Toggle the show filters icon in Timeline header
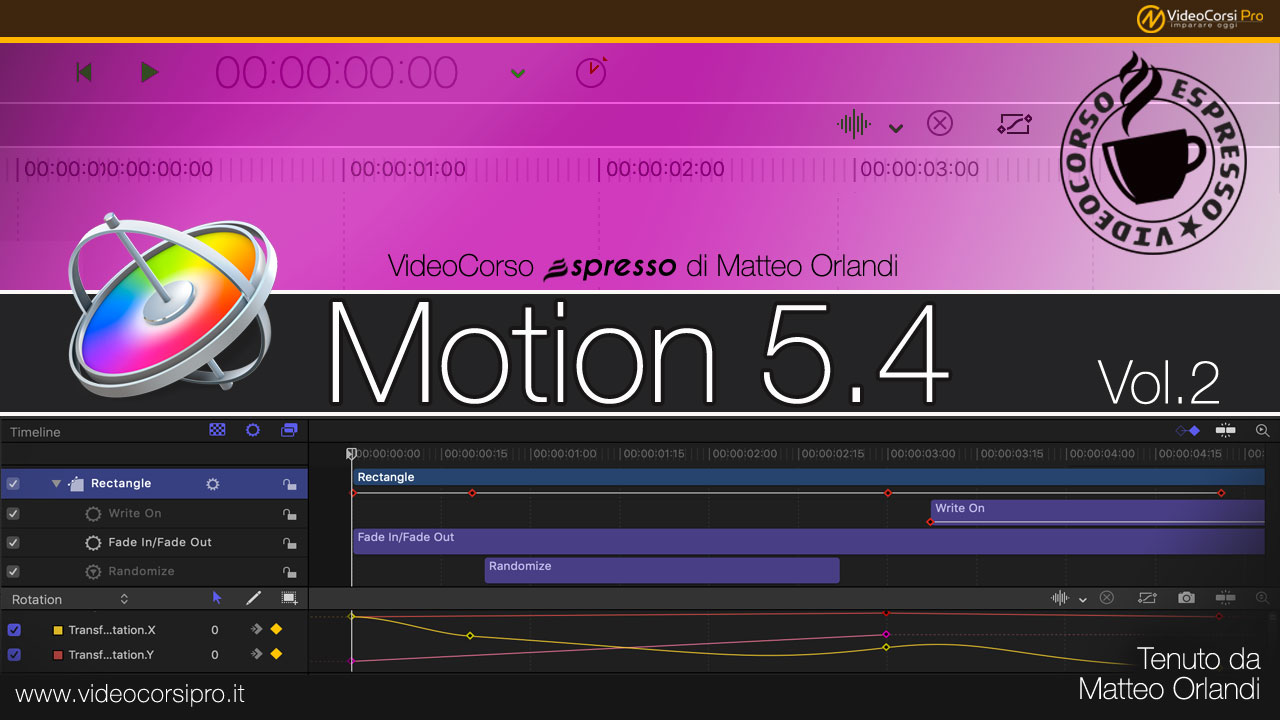The width and height of the screenshot is (1280, 720). coord(289,430)
